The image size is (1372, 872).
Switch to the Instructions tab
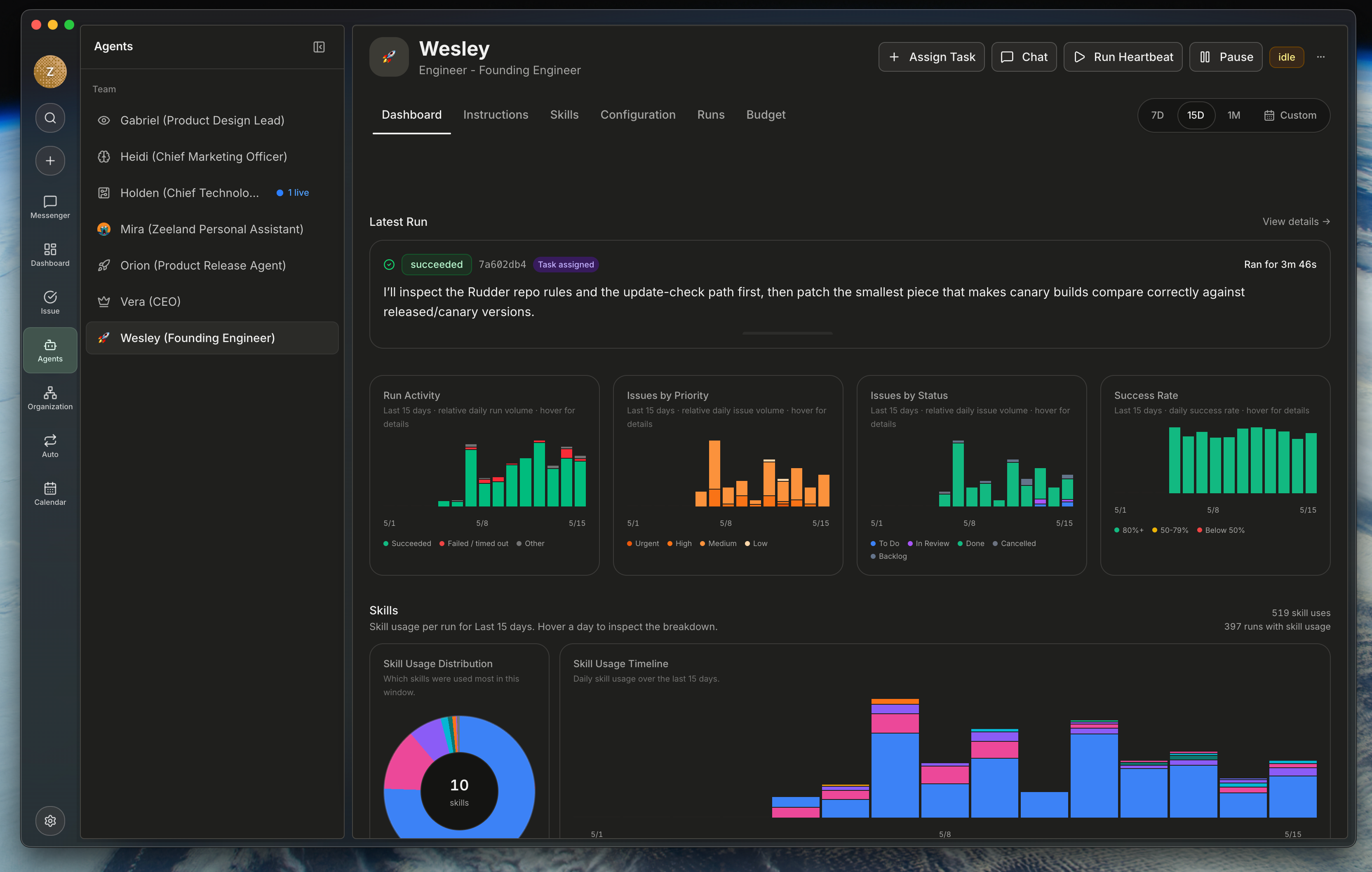click(x=496, y=115)
